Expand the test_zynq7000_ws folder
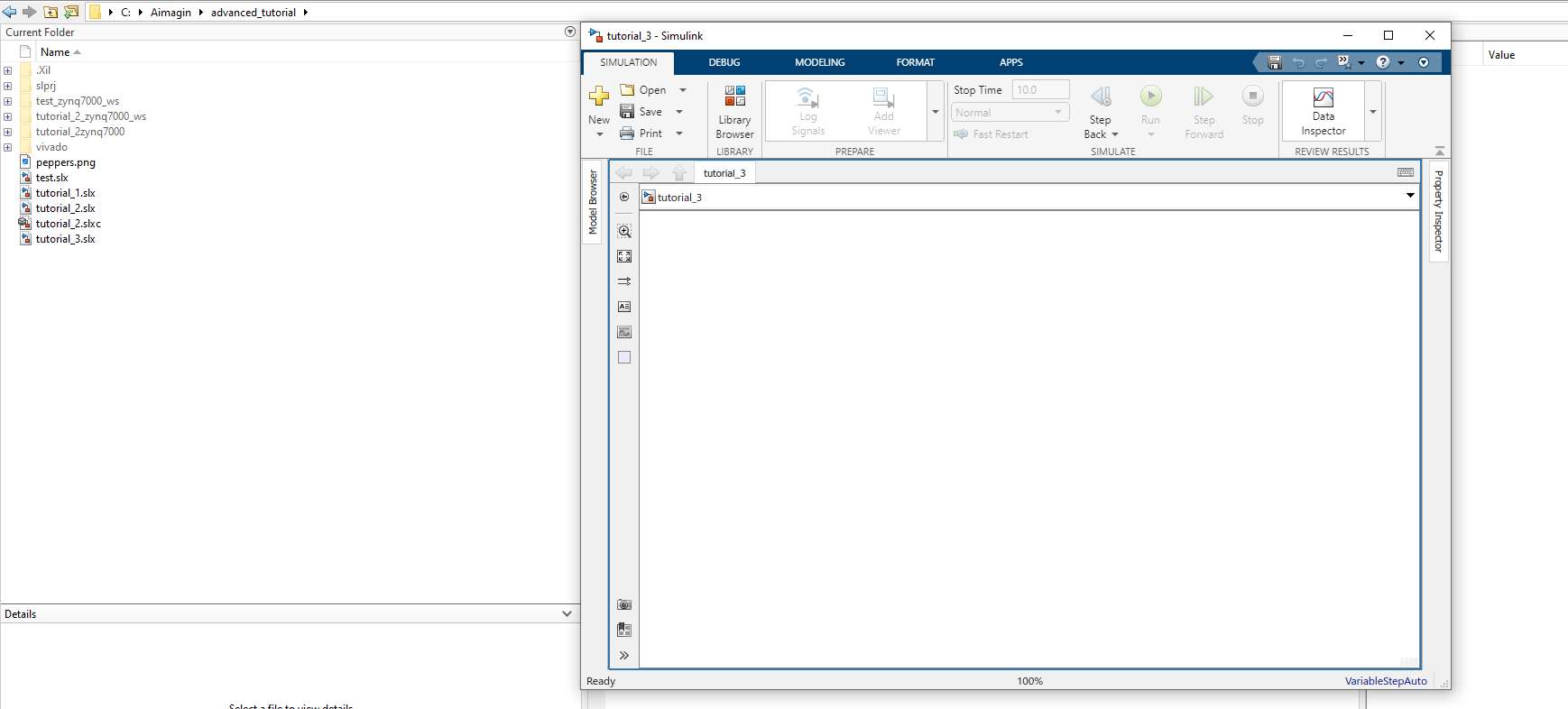1568x709 pixels. coord(7,101)
